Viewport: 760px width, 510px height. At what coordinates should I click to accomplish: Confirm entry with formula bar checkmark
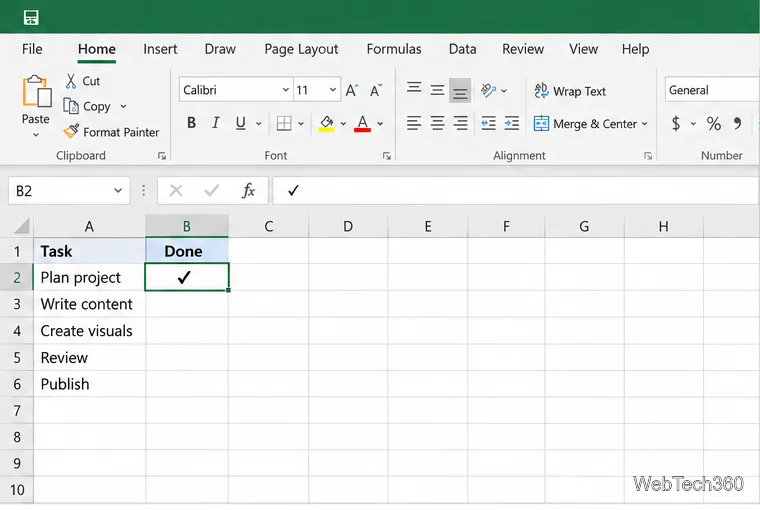click(212, 191)
